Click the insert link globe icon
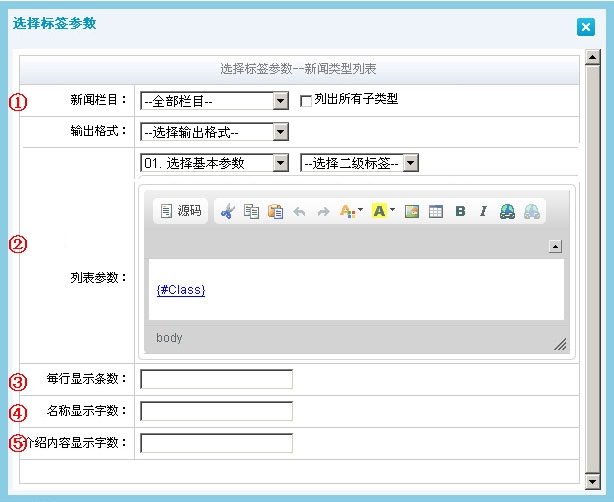 [507, 211]
